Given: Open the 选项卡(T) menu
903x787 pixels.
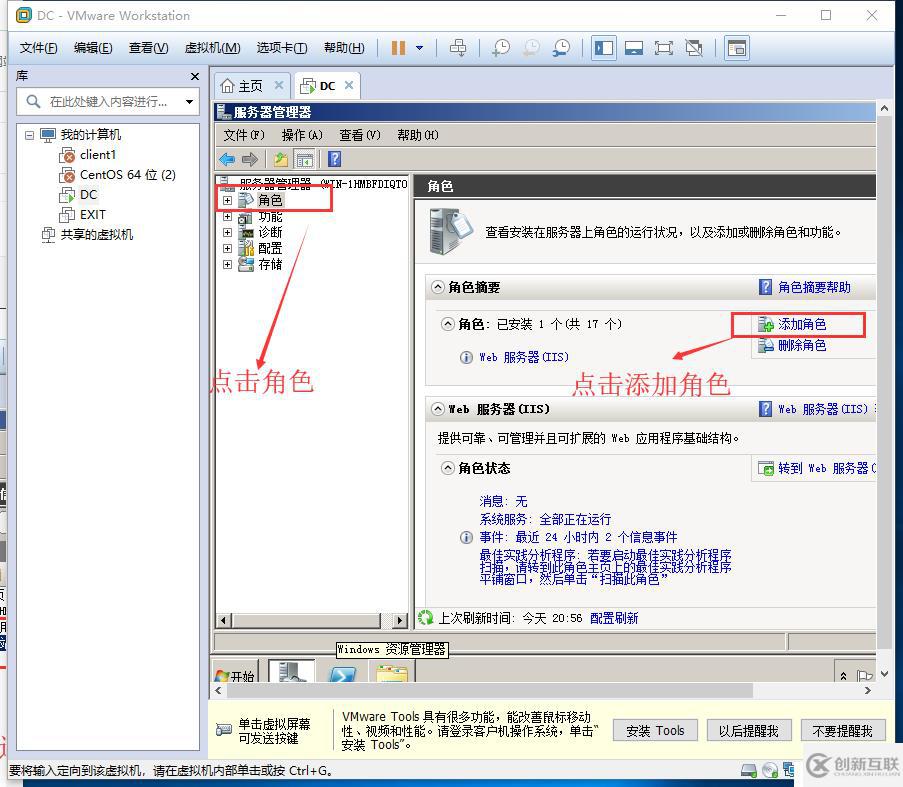Looking at the screenshot, I should [282, 48].
